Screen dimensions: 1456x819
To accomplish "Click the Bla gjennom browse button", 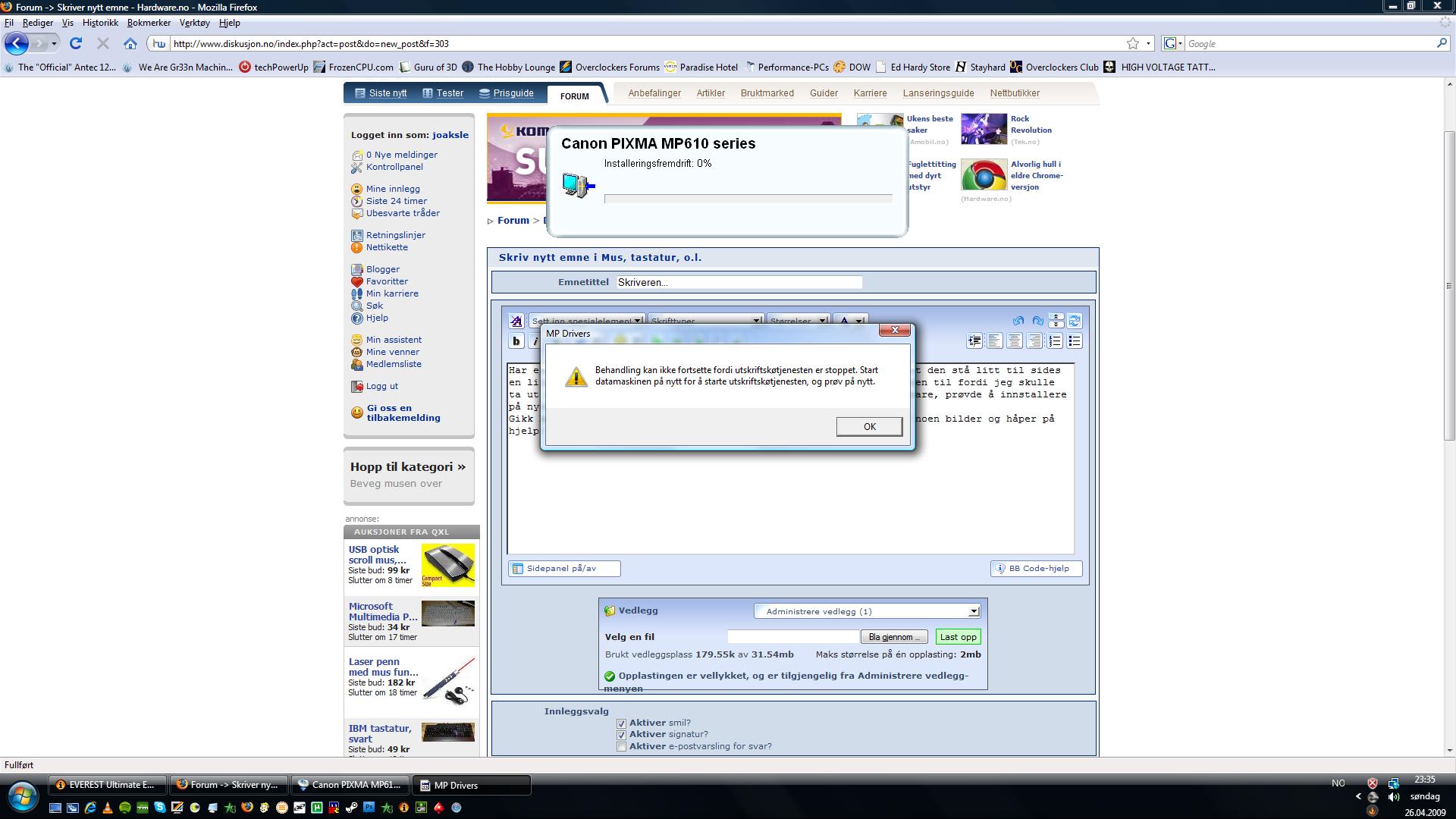I will pos(894,637).
